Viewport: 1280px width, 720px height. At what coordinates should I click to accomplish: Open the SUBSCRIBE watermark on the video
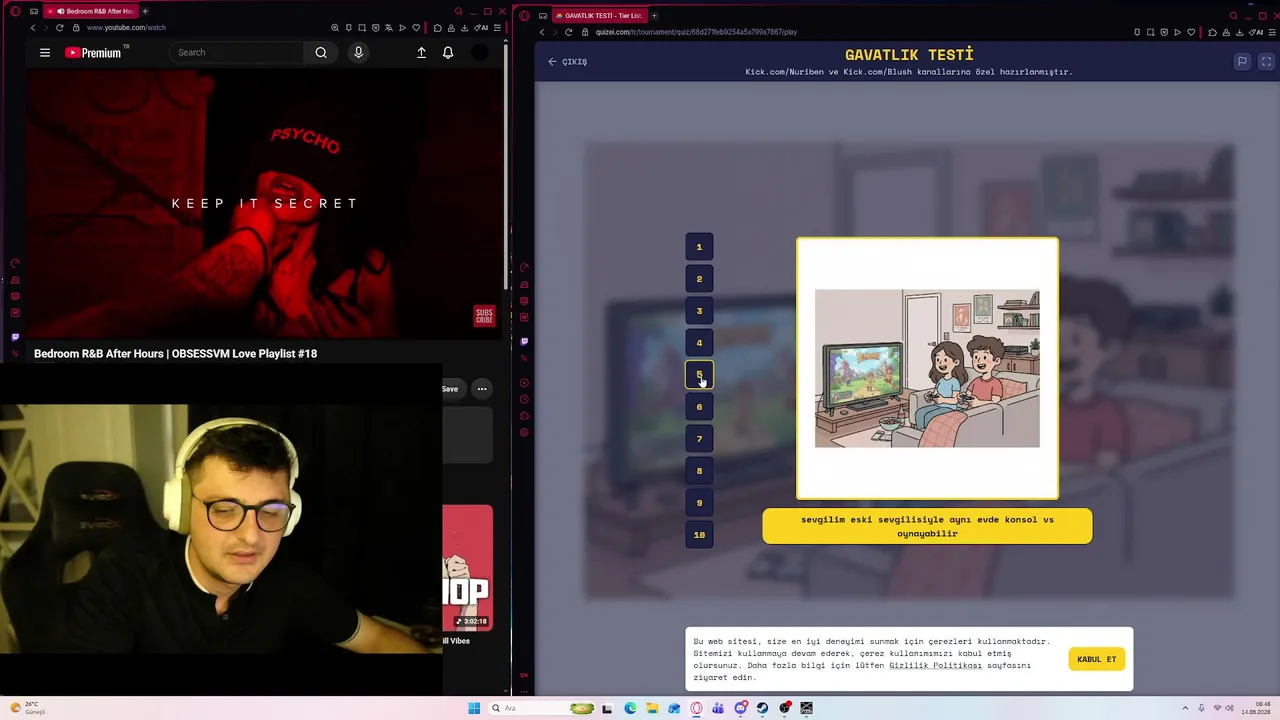(x=484, y=316)
